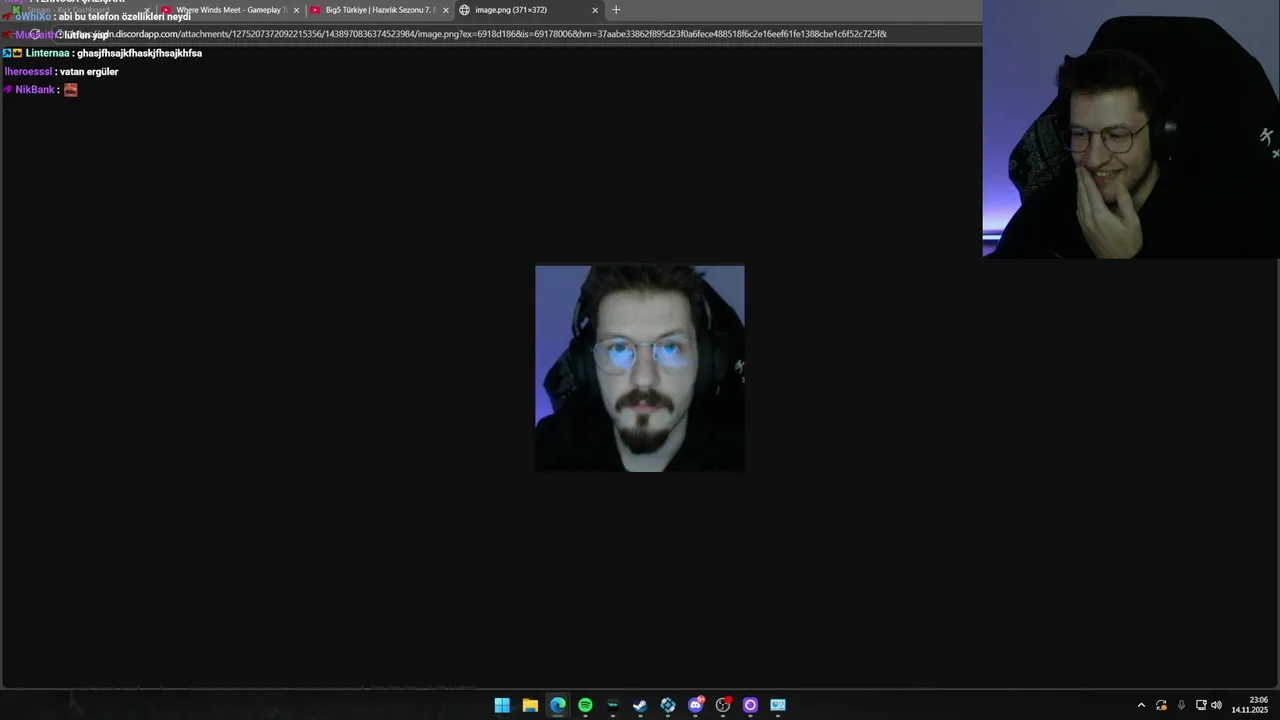This screenshot has height=720, width=1280.
Task: Click the webcam overlay video feed
Action: point(1131,129)
